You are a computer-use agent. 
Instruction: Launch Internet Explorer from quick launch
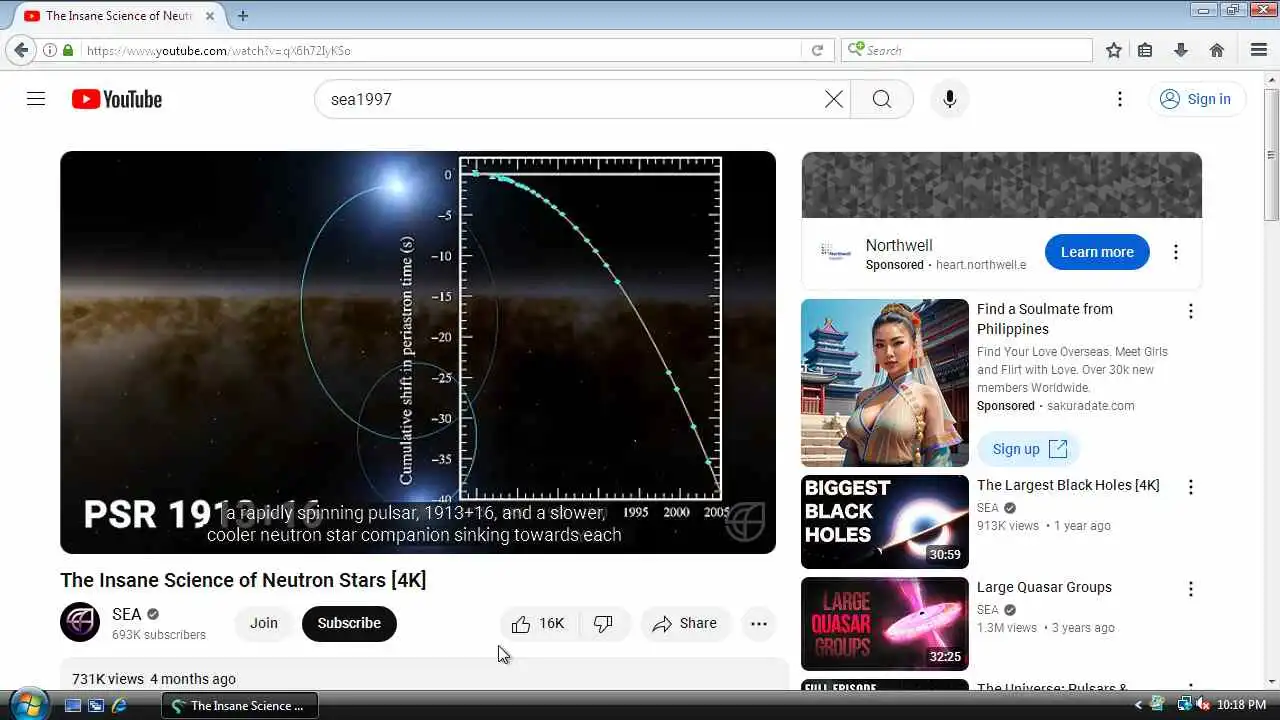119,705
